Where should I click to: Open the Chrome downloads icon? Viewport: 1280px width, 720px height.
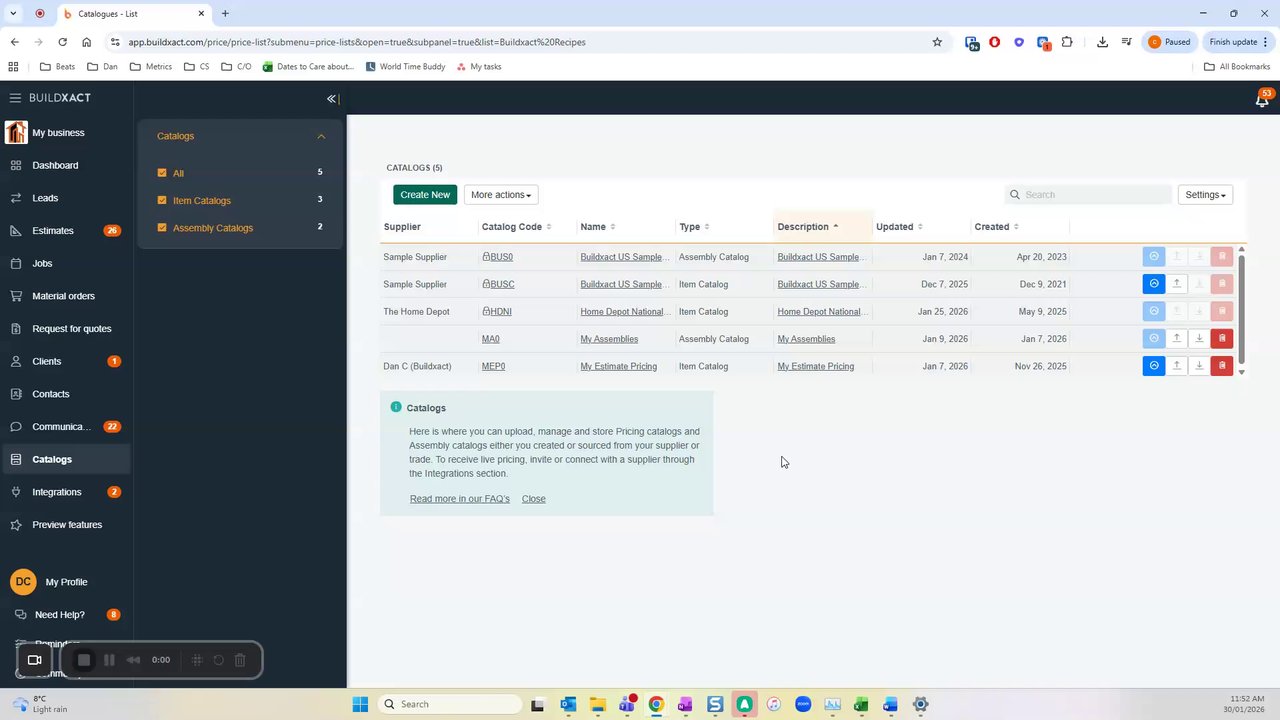[x=1102, y=42]
